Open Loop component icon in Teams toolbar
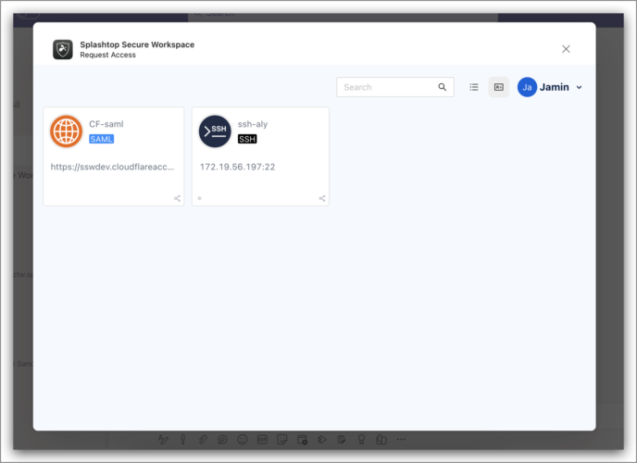 (x=222, y=439)
